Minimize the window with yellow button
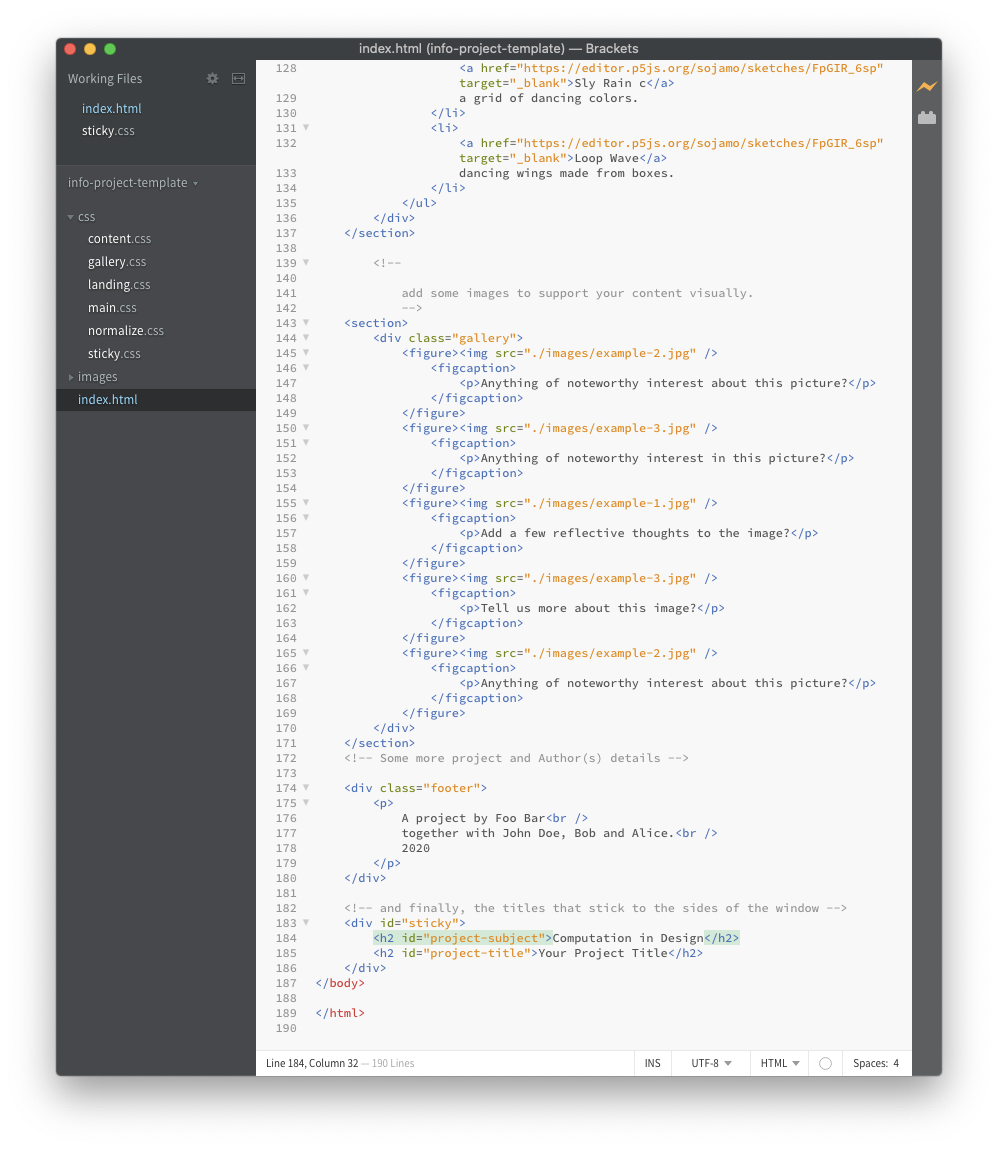Viewport: 998px width, 1150px height. pyautogui.click(x=90, y=49)
